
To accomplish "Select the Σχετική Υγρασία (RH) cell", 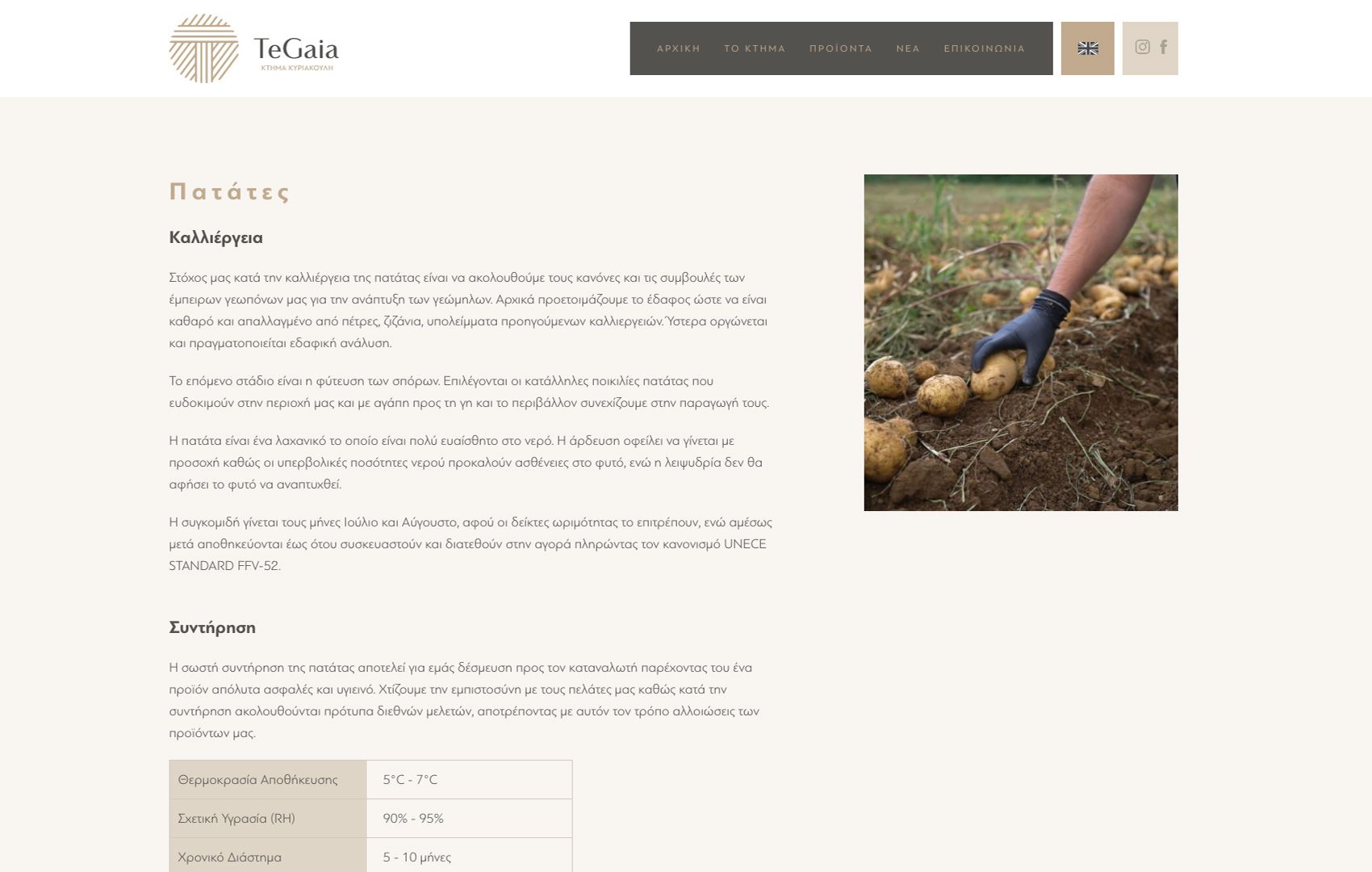I will tap(268, 819).
